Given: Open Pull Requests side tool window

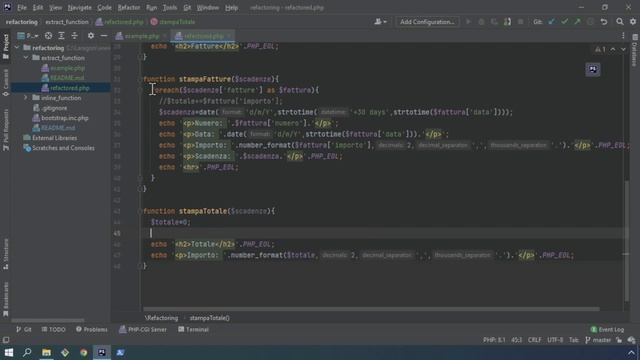Looking at the screenshot, I should (6, 130).
